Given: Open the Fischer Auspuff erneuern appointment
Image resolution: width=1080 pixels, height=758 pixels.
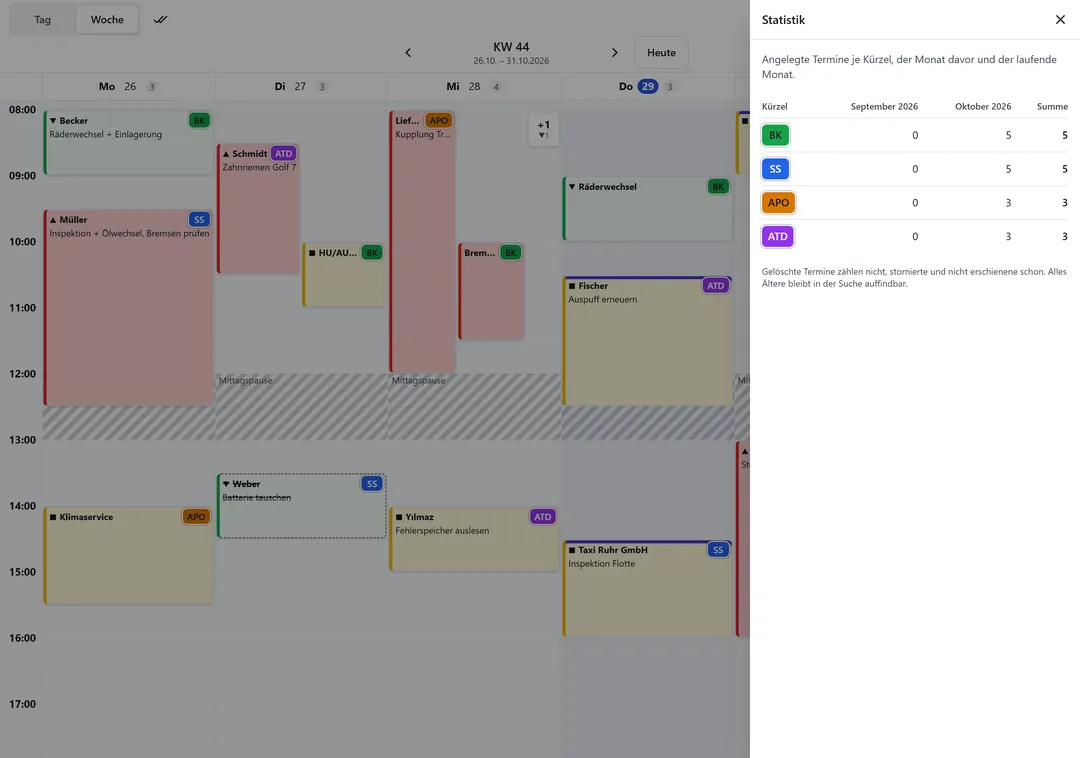Looking at the screenshot, I should [x=647, y=341].
